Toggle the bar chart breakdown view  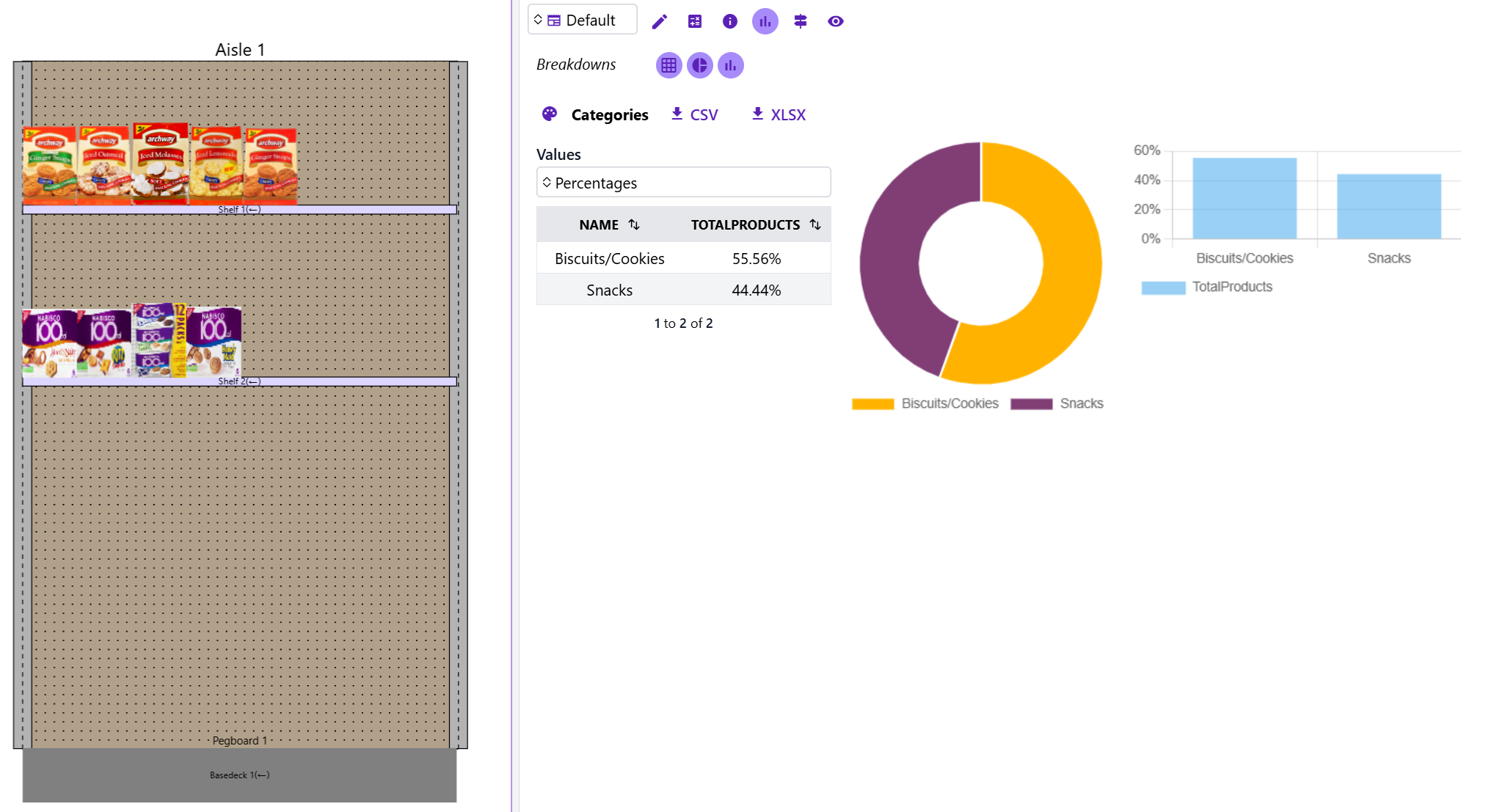click(x=730, y=65)
